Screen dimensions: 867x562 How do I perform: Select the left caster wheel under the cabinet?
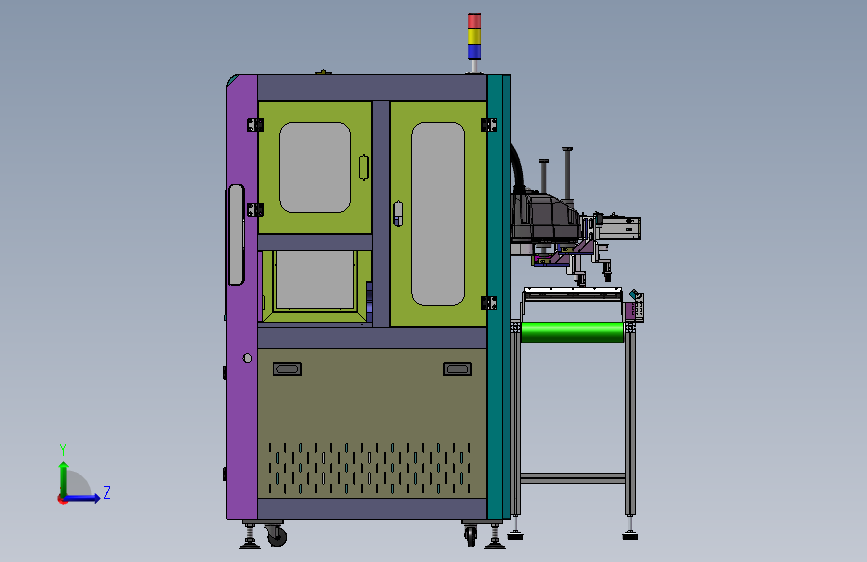[276, 536]
